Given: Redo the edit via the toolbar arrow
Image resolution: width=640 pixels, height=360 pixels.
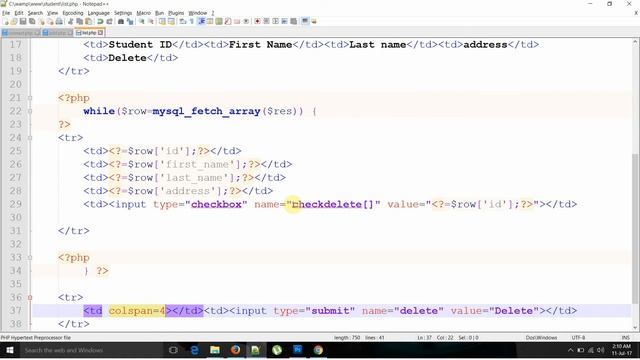Looking at the screenshot, I should click(109, 21).
